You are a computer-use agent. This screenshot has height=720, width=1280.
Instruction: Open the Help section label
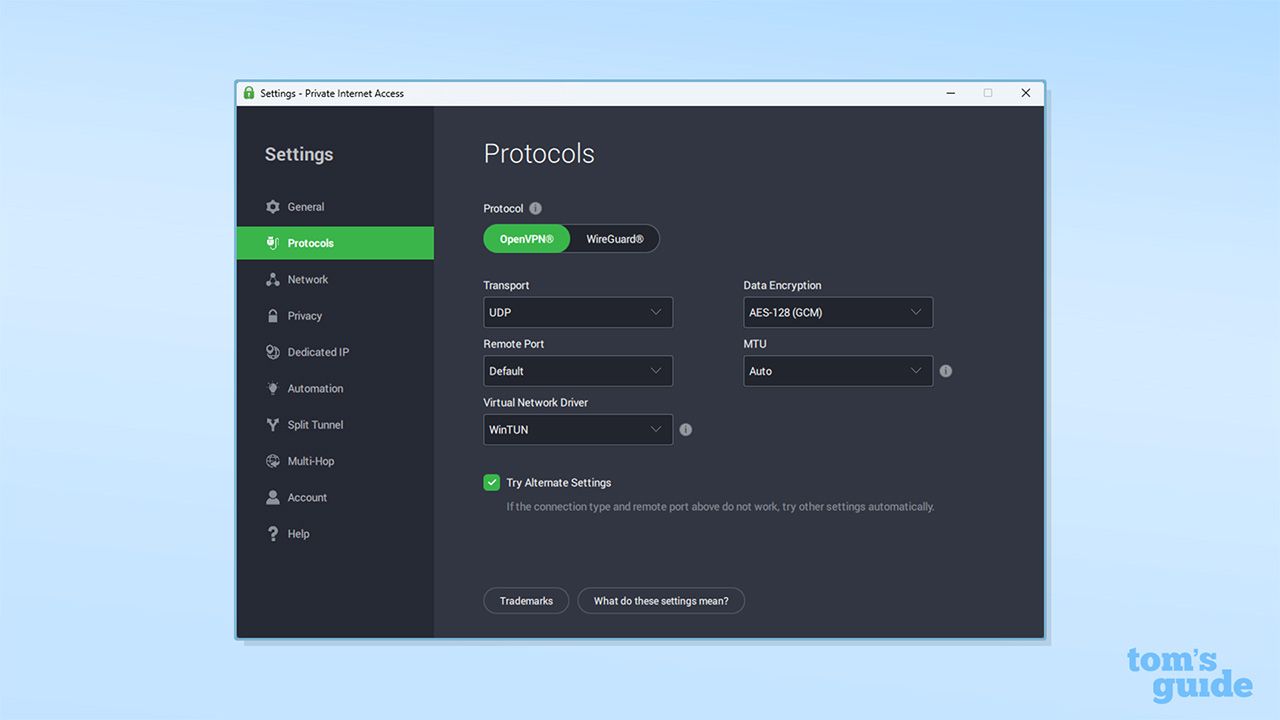tap(299, 534)
